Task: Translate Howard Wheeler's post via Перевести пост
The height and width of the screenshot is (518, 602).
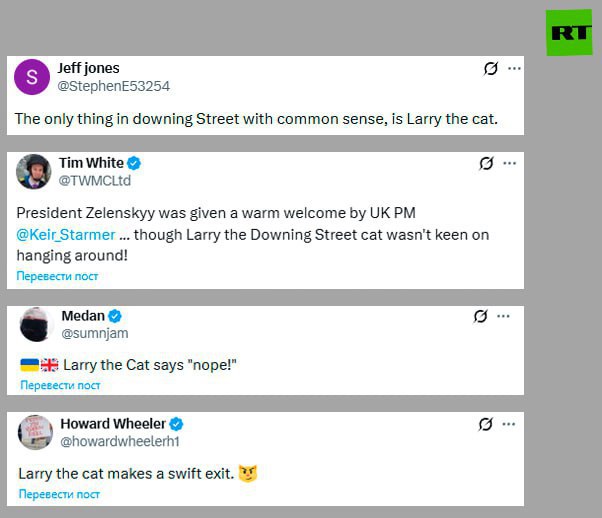Action: 59,494
